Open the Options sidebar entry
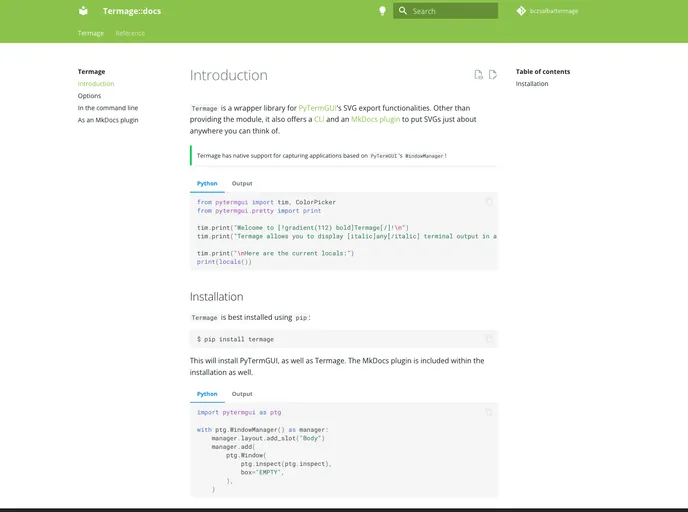The height and width of the screenshot is (512, 688). coord(89,96)
